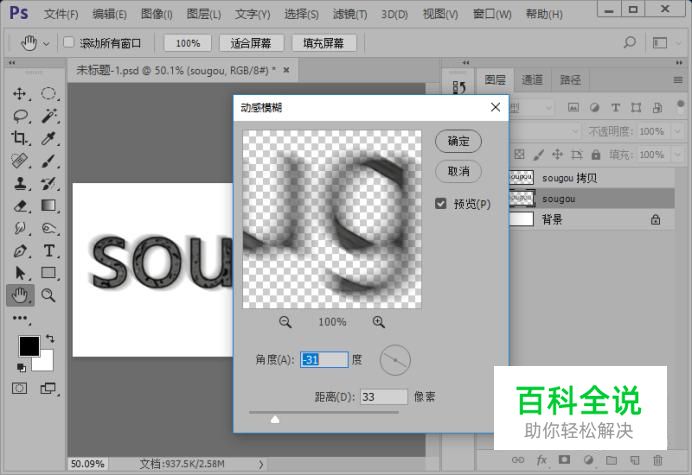
Task: Expand the status bar info arrow
Action: [261, 464]
